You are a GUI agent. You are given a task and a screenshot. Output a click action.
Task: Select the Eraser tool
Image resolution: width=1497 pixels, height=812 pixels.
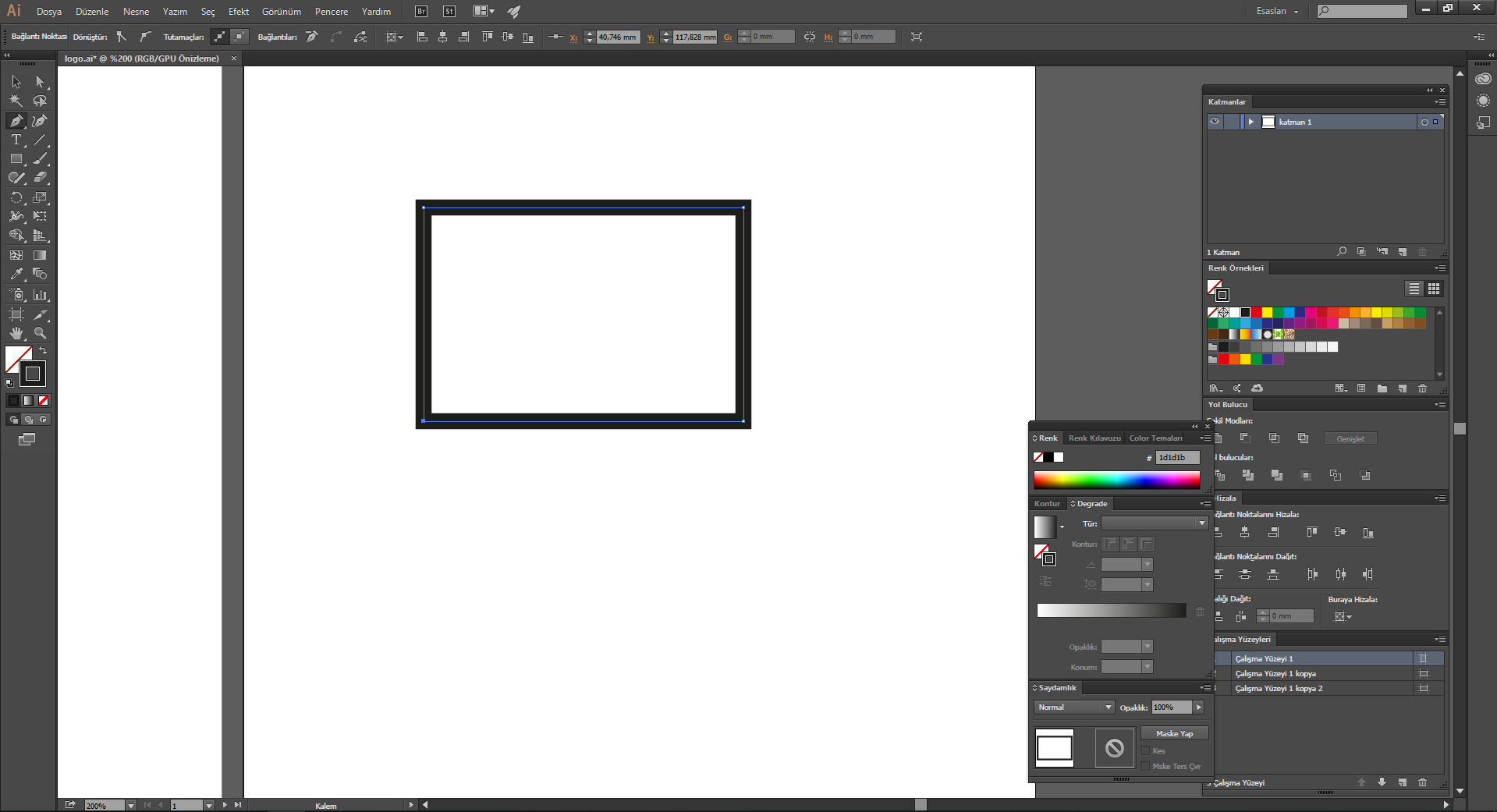tap(40, 178)
